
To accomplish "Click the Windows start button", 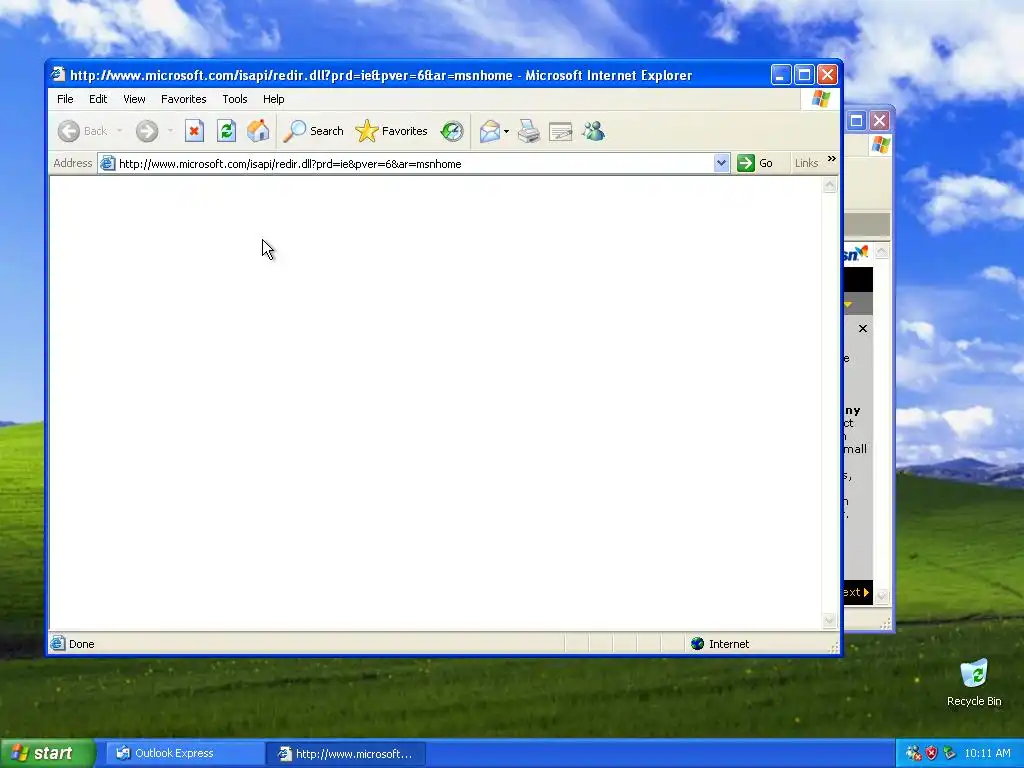I will pyautogui.click(x=48, y=753).
